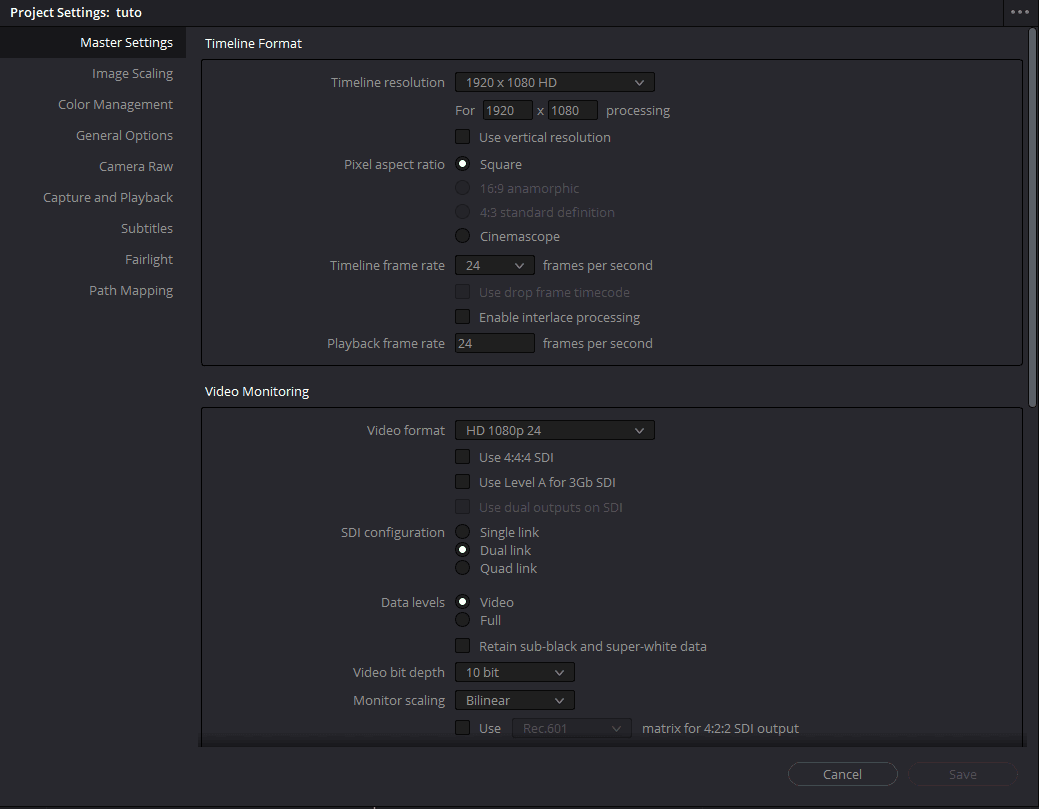
Task: Toggle Use 4:4:4 SDI checkbox
Action: click(463, 457)
